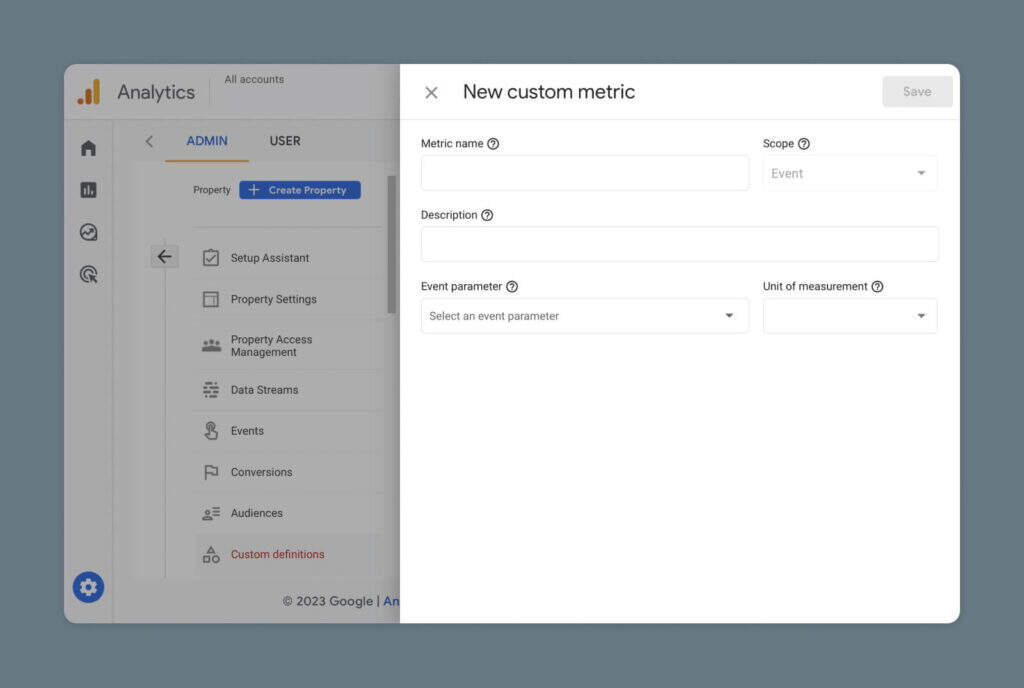Open the Reports bar chart icon

coord(88,190)
